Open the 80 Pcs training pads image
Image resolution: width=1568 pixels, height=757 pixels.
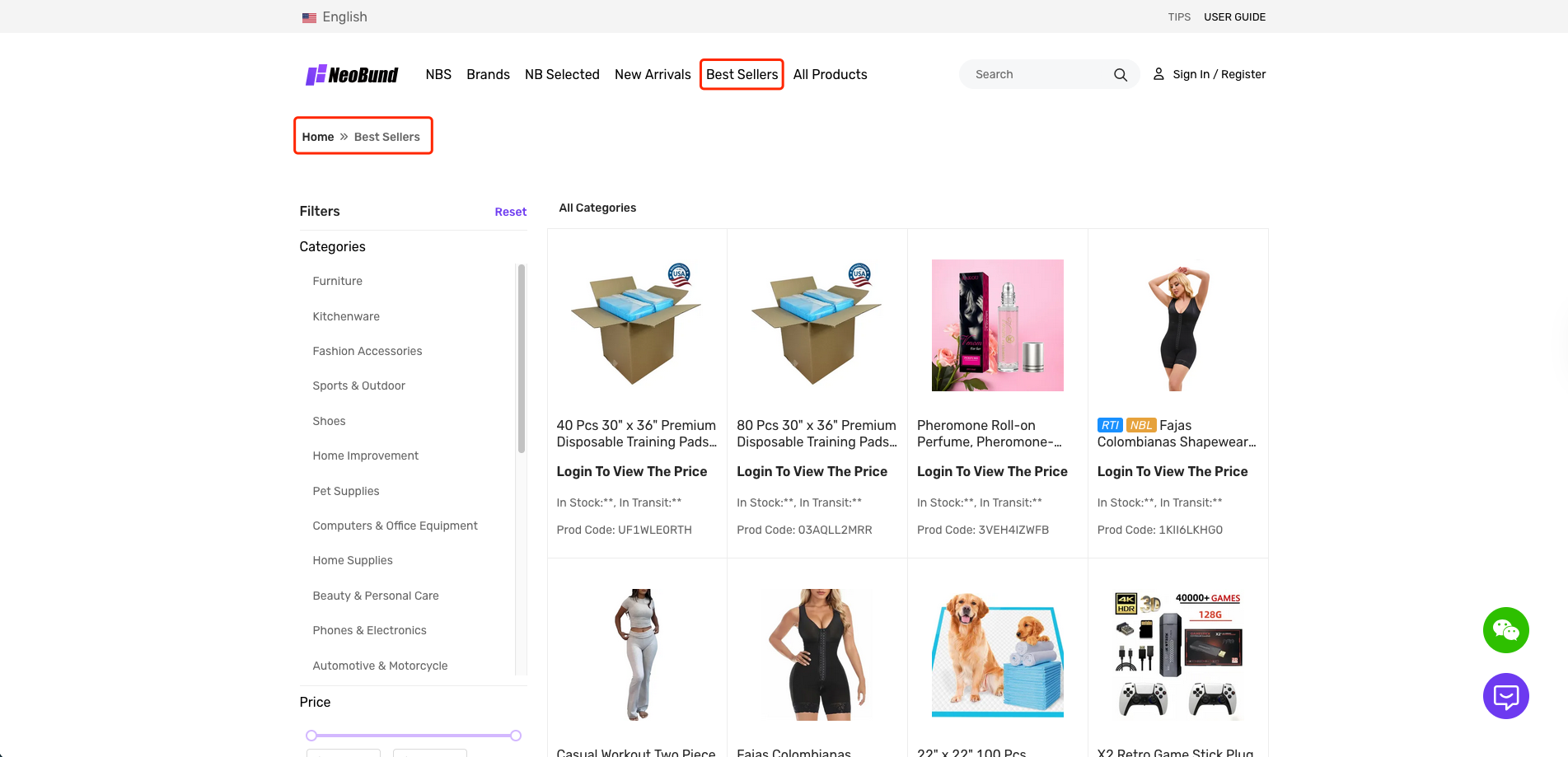click(x=817, y=325)
